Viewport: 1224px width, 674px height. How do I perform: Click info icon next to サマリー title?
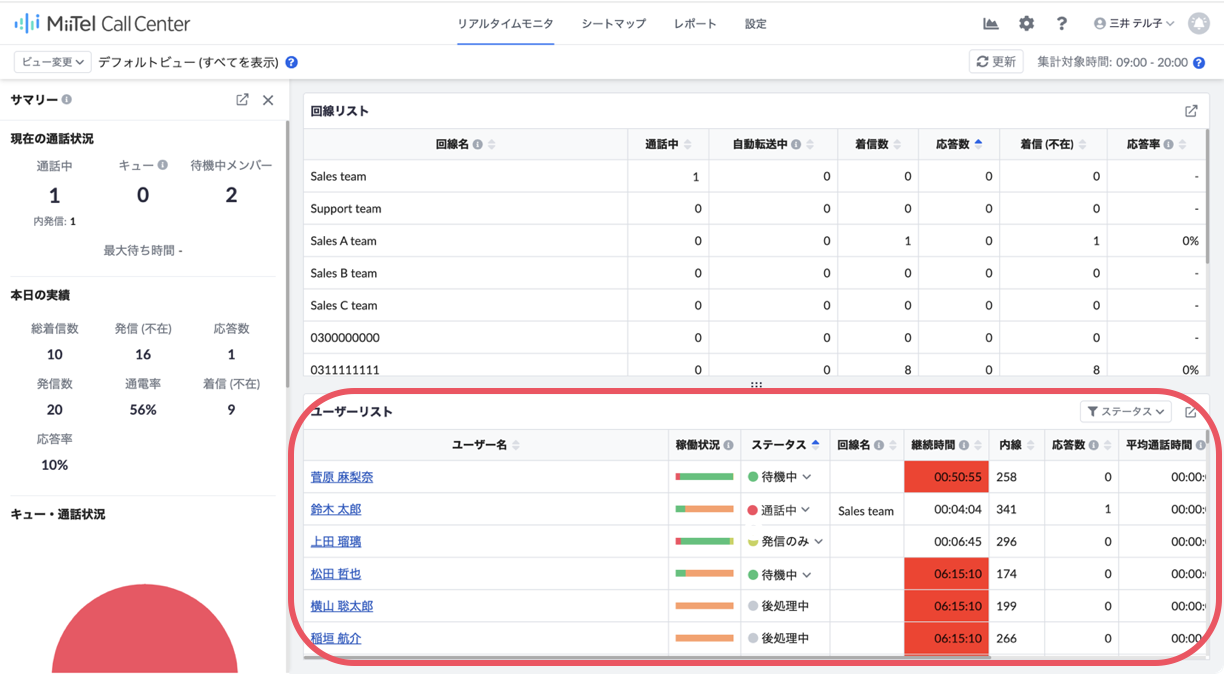coord(67,100)
